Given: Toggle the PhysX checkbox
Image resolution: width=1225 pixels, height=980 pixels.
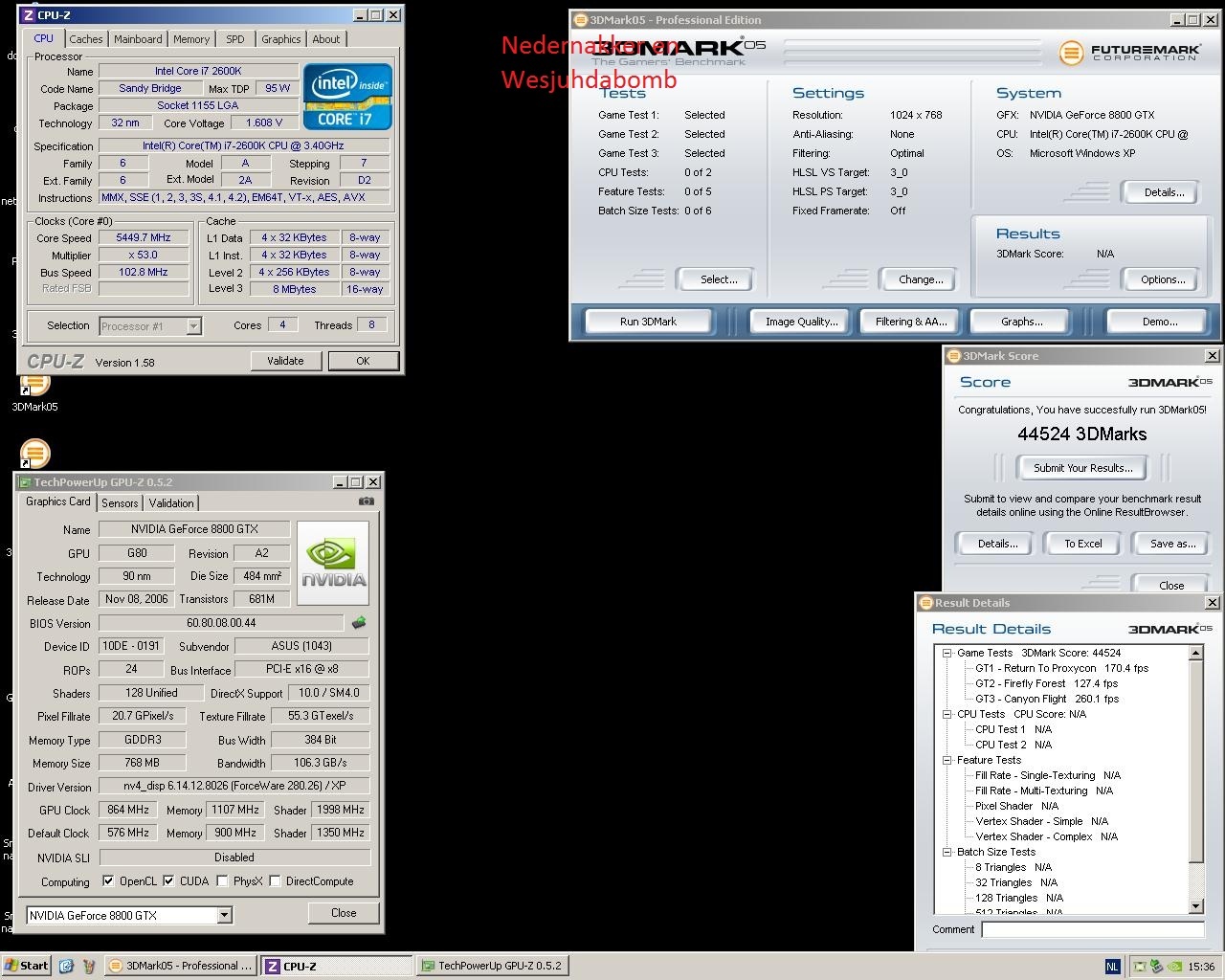Looking at the screenshot, I should [222, 881].
